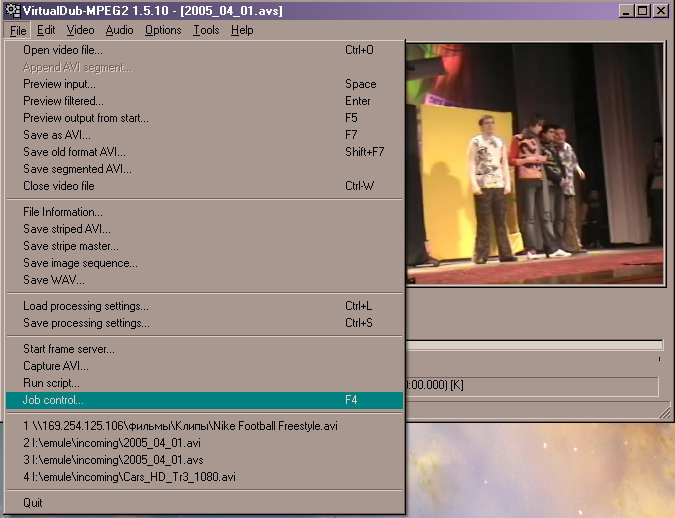
Task: Open the Help menu
Action: 242,30
